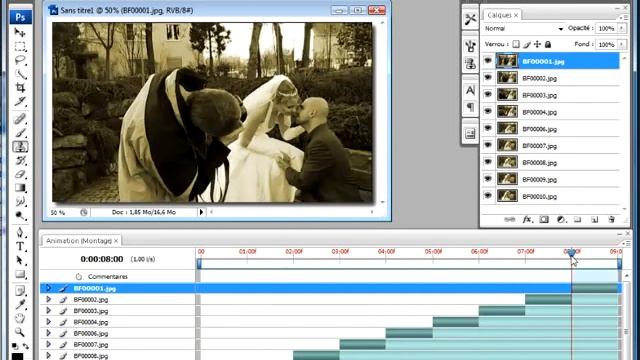
Task: Click the timeline playhead marker
Action: [571, 253]
